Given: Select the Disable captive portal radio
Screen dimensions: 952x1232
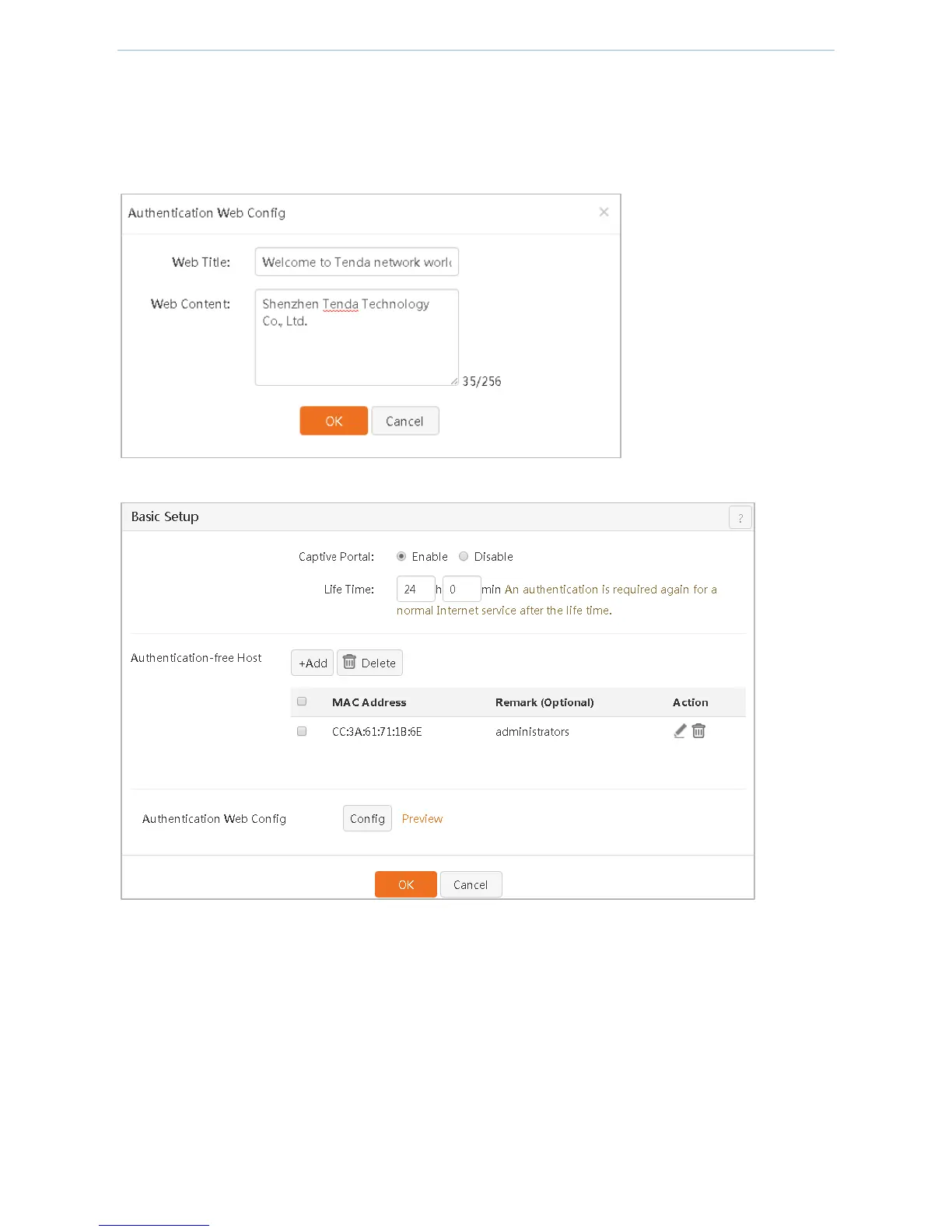Looking at the screenshot, I should tap(464, 556).
